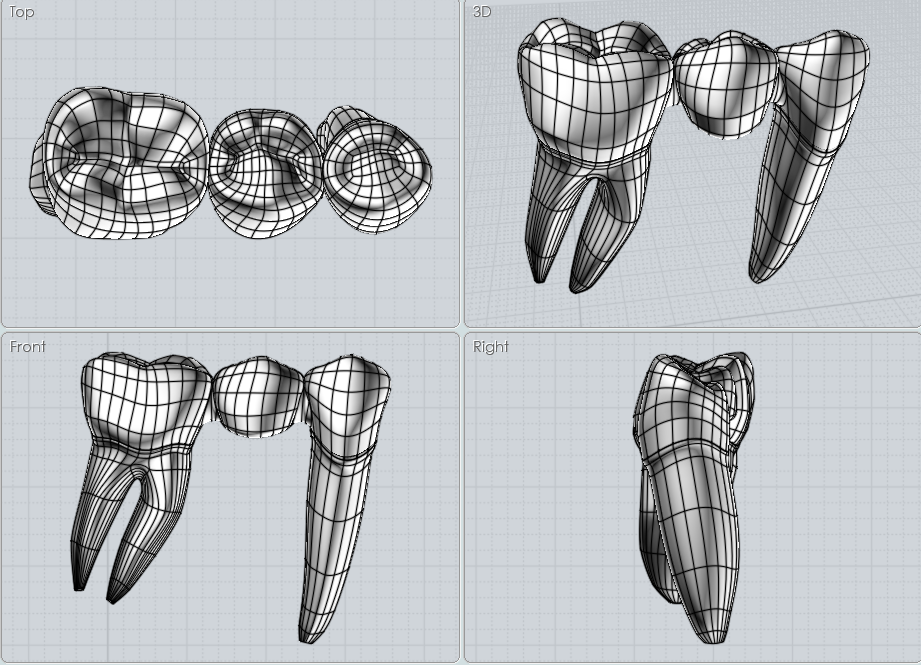
Task: Select the small round tooth in Top view
Action: point(376,170)
